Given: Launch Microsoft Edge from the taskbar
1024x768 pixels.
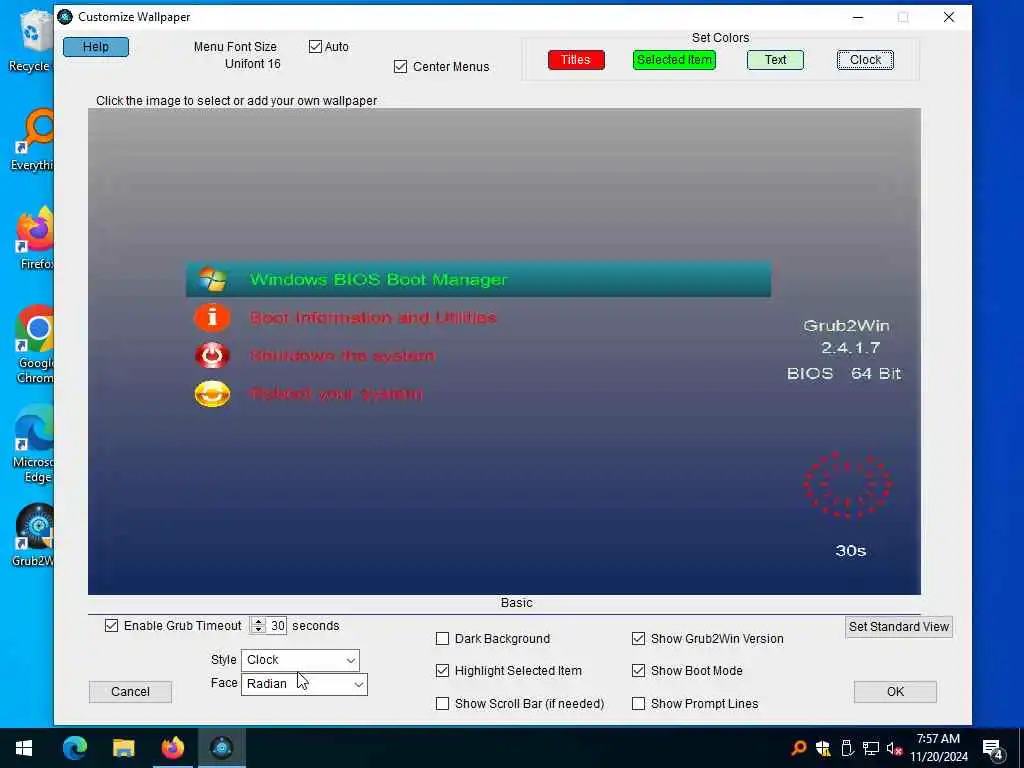Looking at the screenshot, I should [x=74, y=748].
